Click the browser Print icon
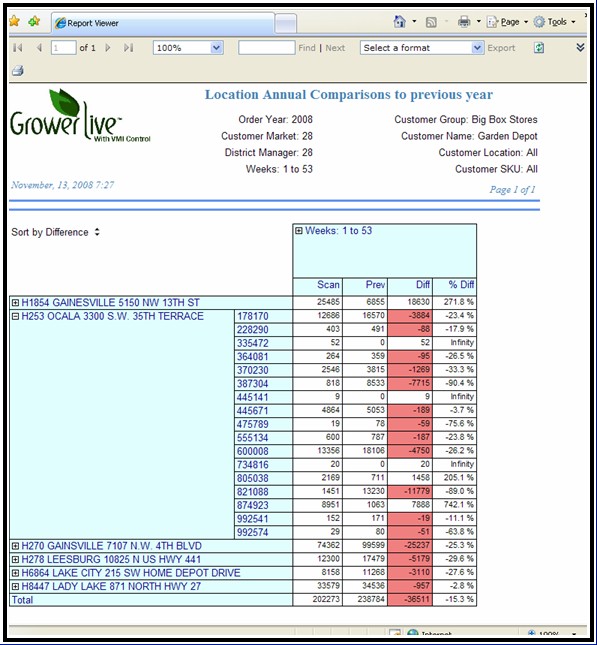The height and width of the screenshot is (645, 597). tap(464, 21)
